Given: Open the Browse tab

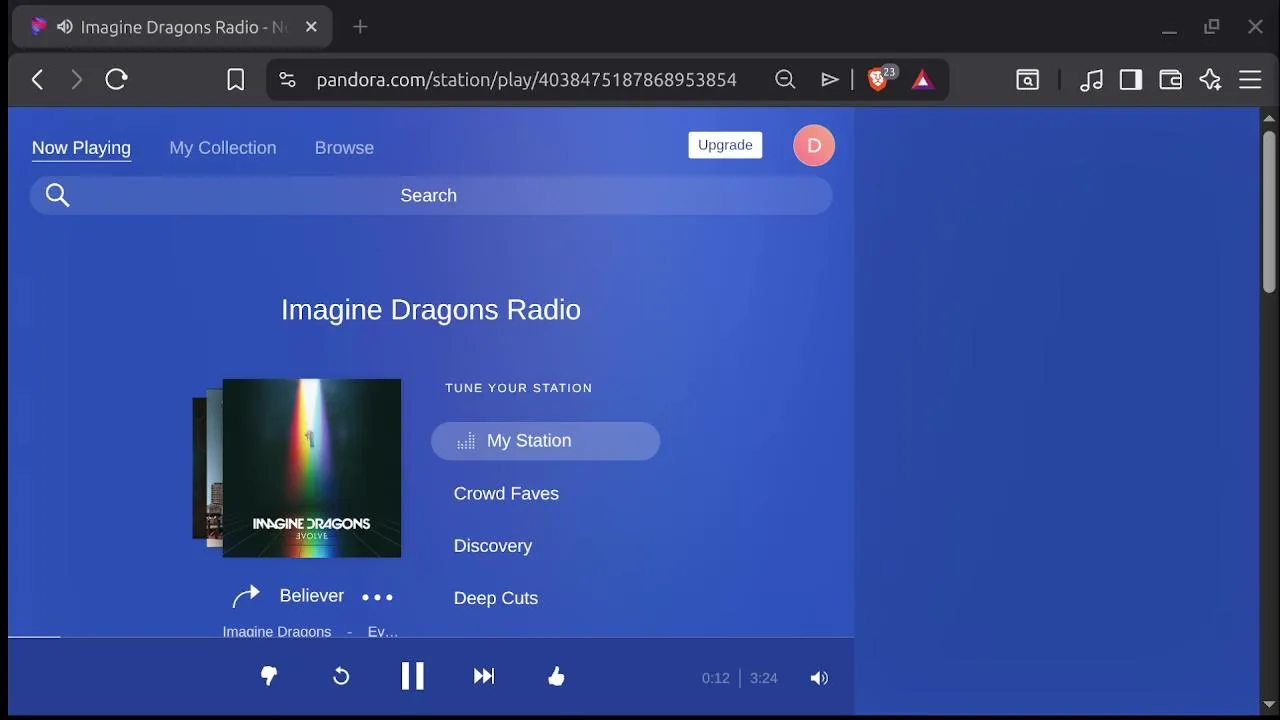Looking at the screenshot, I should click(x=344, y=148).
